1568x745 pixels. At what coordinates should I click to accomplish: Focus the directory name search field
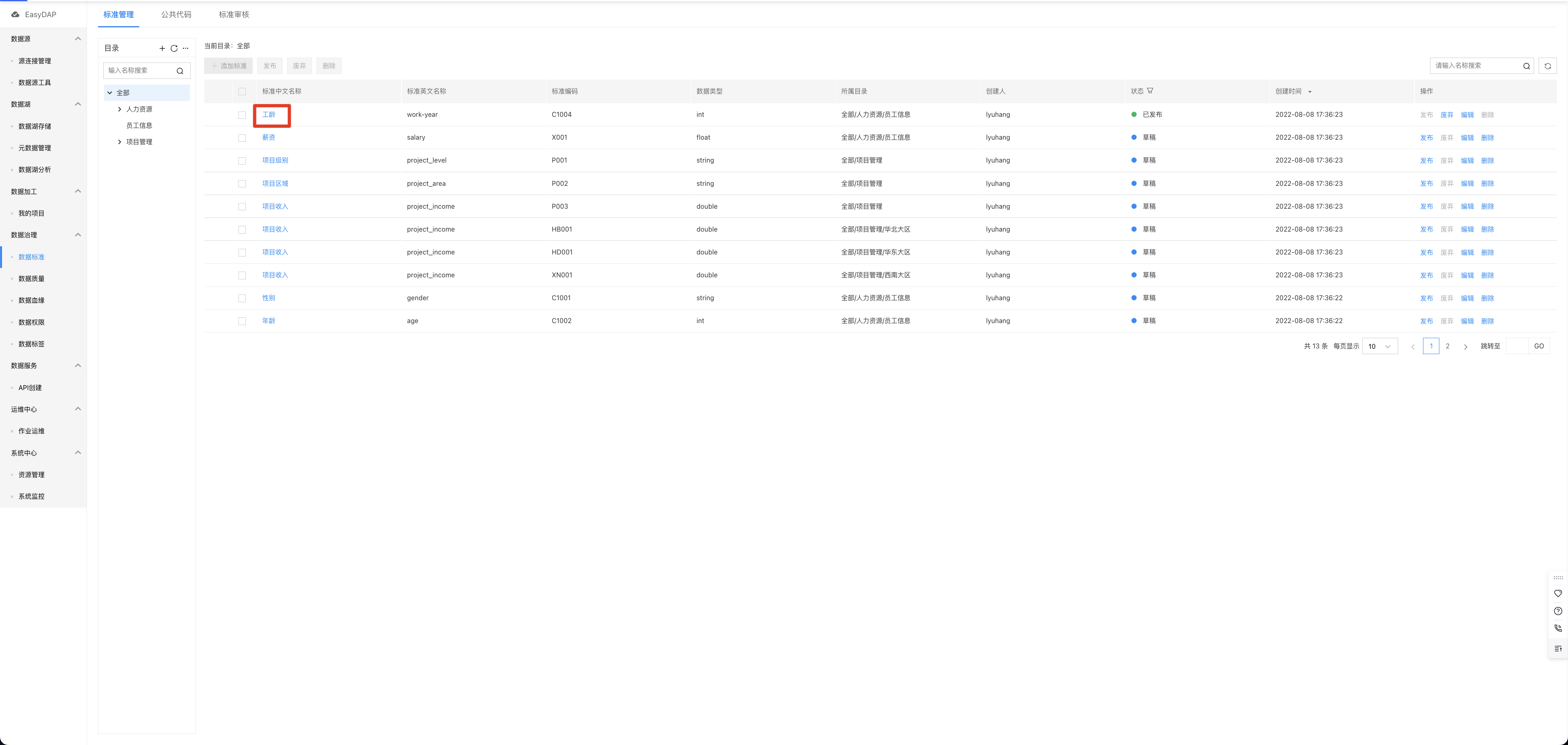(x=147, y=71)
